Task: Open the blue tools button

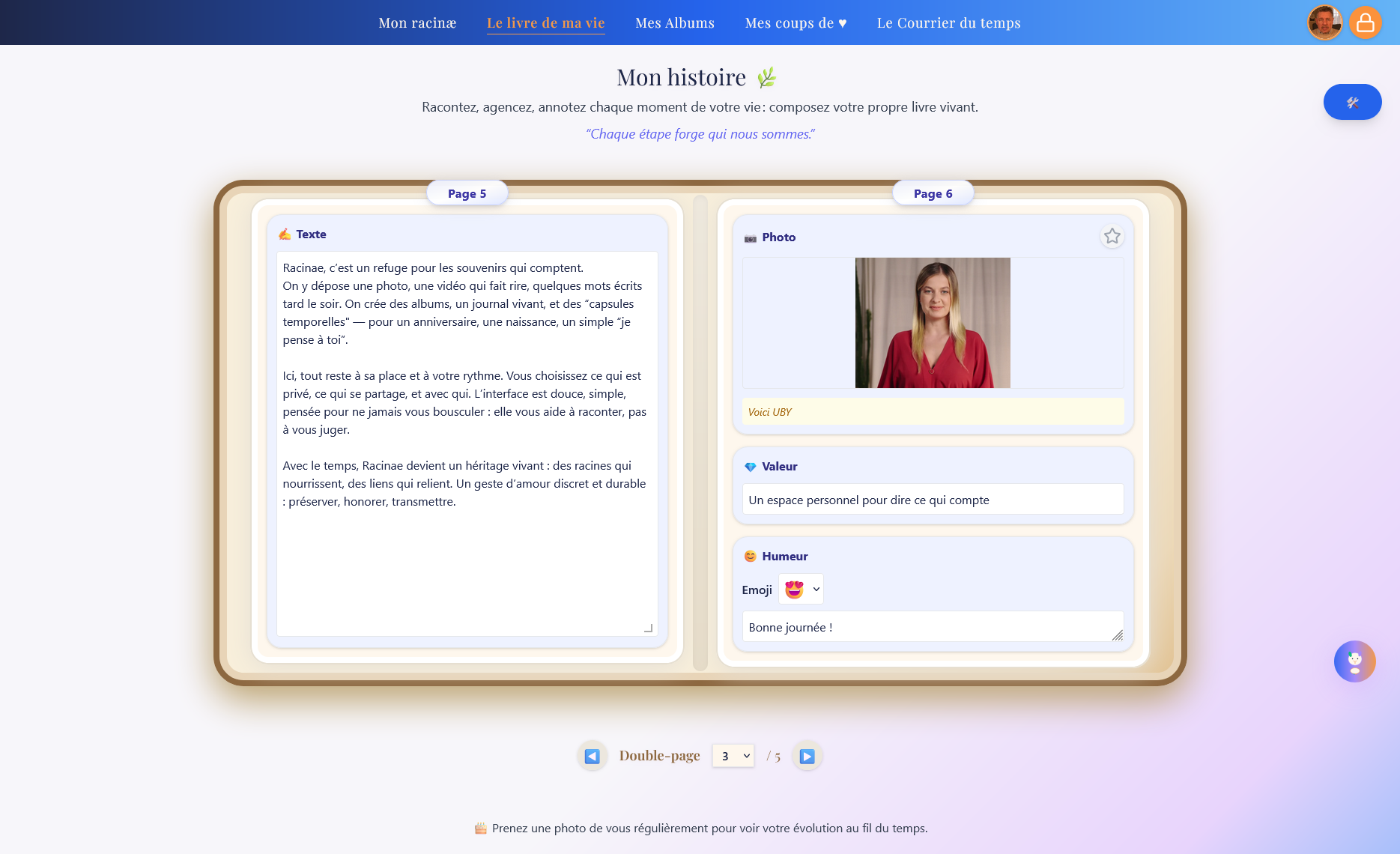Action: click(x=1352, y=102)
